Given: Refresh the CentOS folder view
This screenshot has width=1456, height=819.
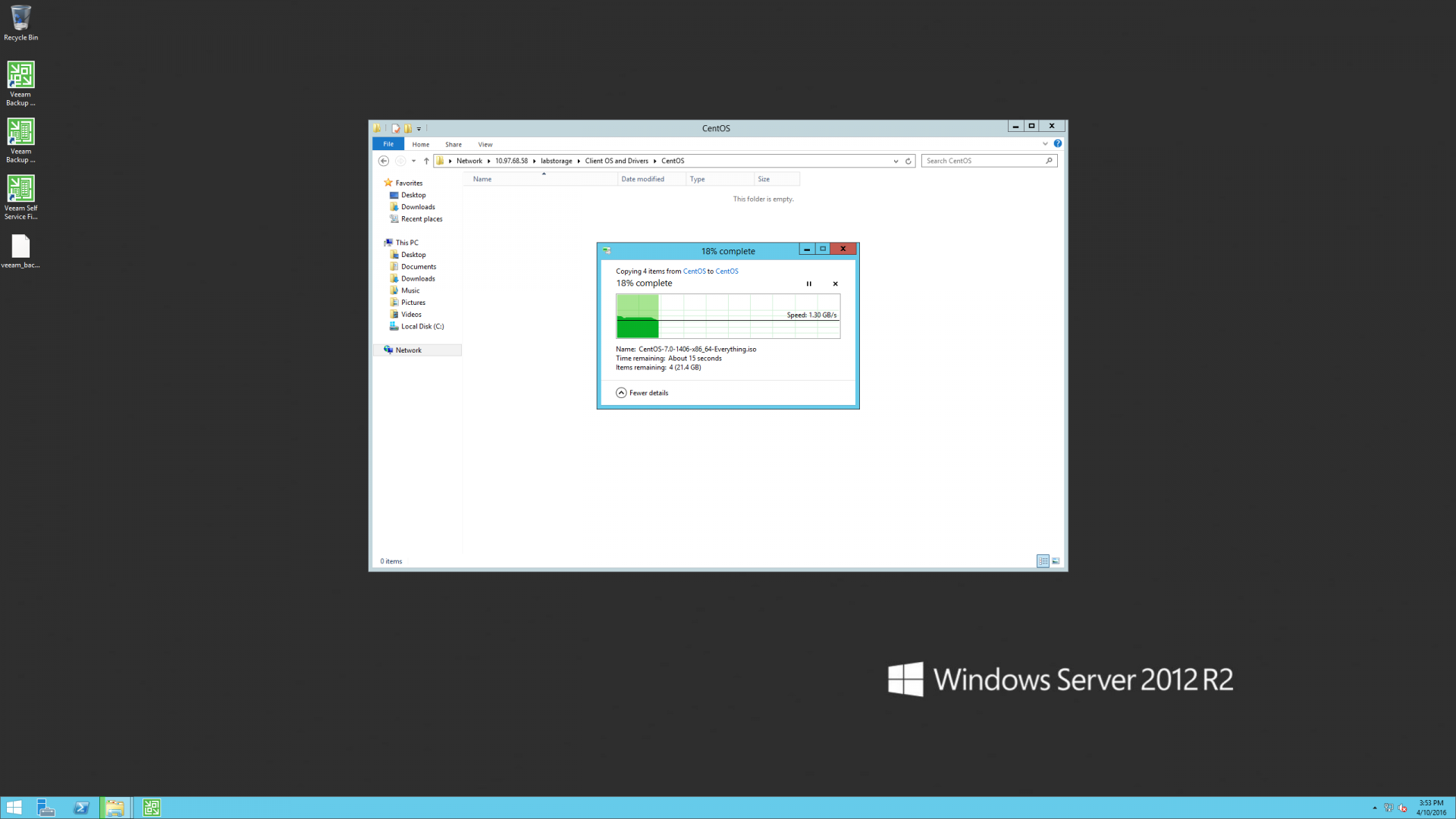Looking at the screenshot, I should pos(908,161).
